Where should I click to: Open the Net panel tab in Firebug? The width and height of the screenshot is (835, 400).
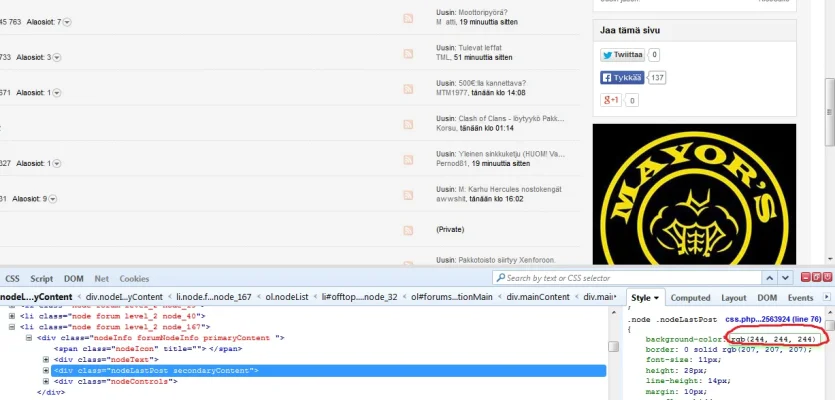click(x=102, y=279)
